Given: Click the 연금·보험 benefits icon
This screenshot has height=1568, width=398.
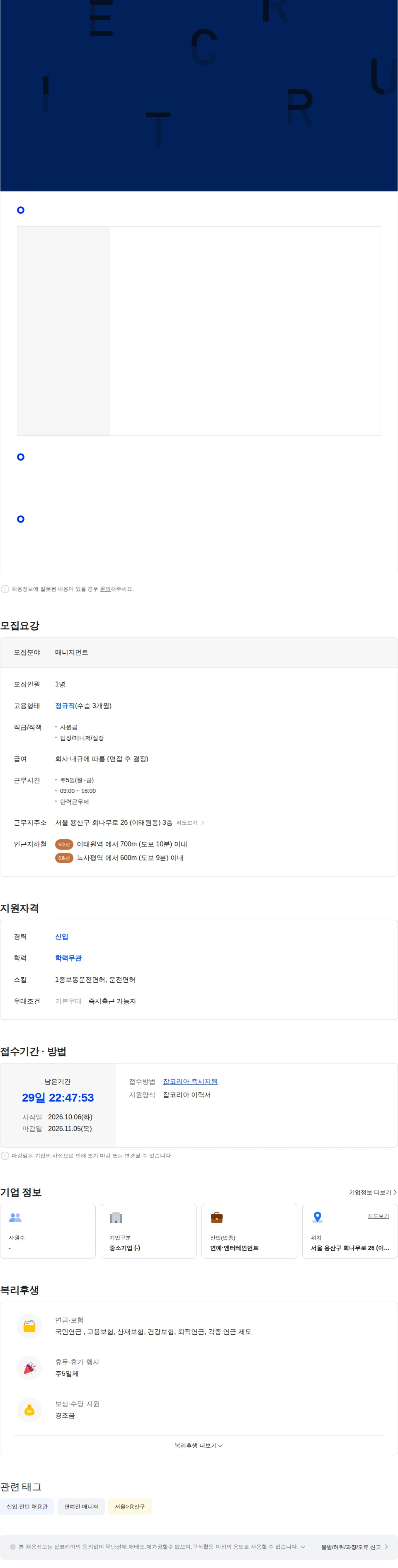Looking at the screenshot, I should tap(29, 1325).
